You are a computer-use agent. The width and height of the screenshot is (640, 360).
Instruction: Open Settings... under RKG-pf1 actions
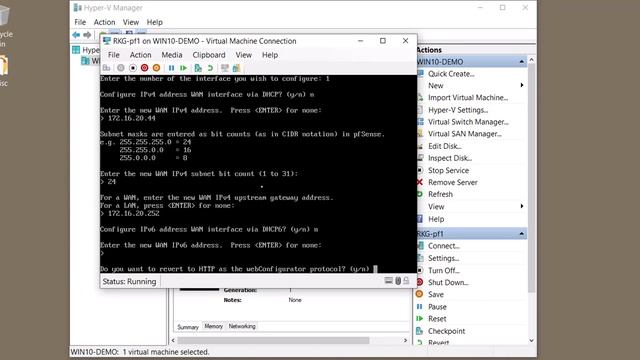click(x=443, y=258)
